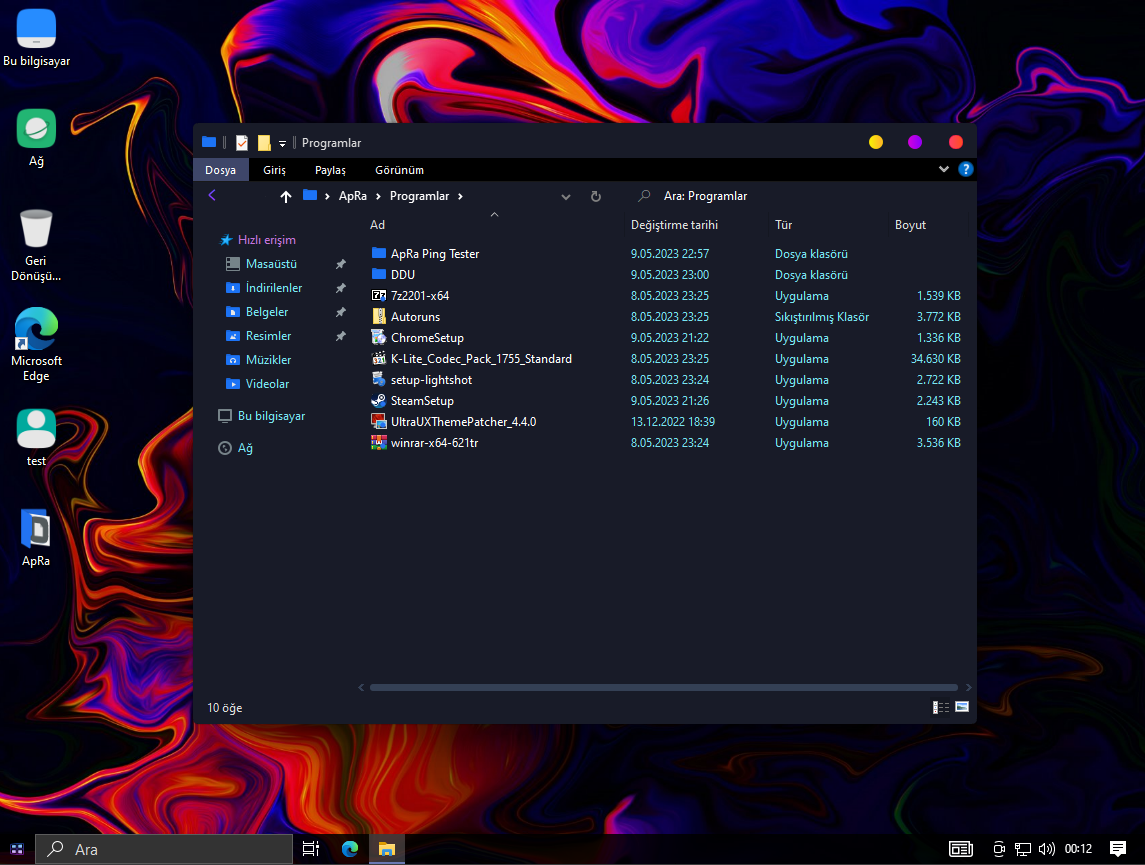Expand the ribbon with chevron
This screenshot has width=1145, height=865.
(x=943, y=169)
